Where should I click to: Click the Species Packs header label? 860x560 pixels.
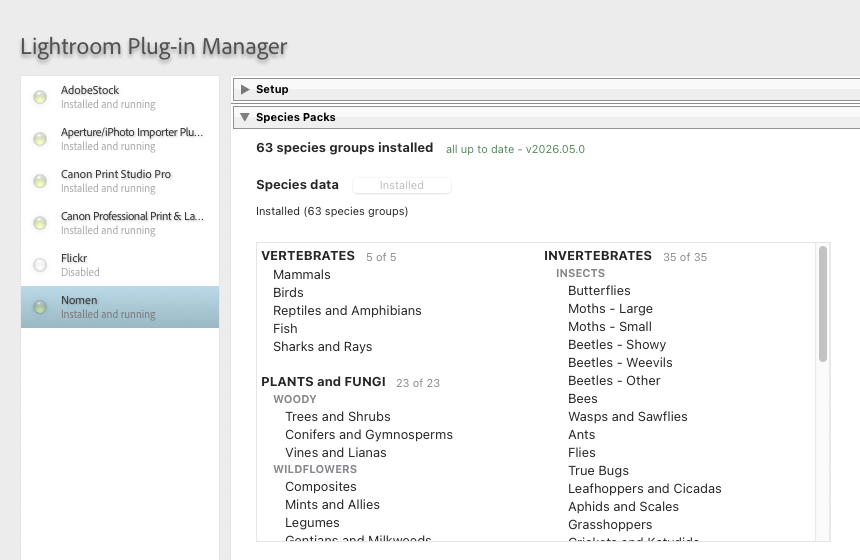tap(296, 117)
